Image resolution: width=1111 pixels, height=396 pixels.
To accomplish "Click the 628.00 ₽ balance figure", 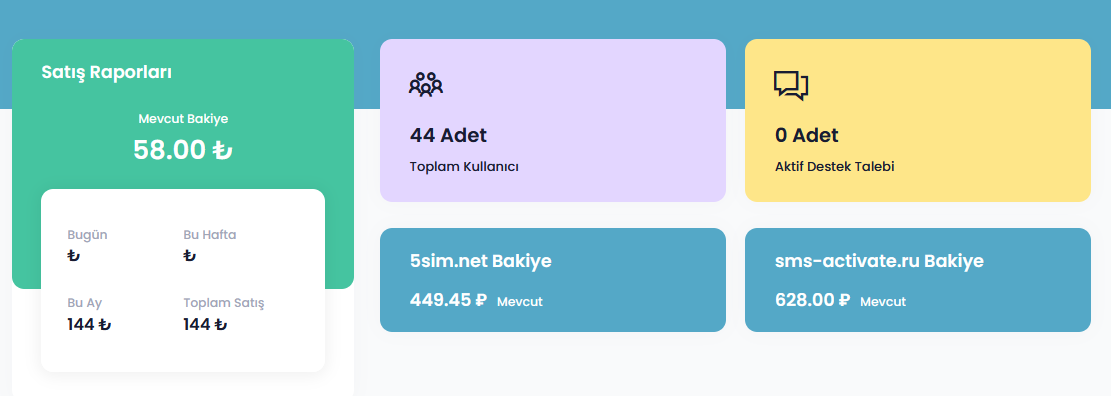I will coord(813,300).
